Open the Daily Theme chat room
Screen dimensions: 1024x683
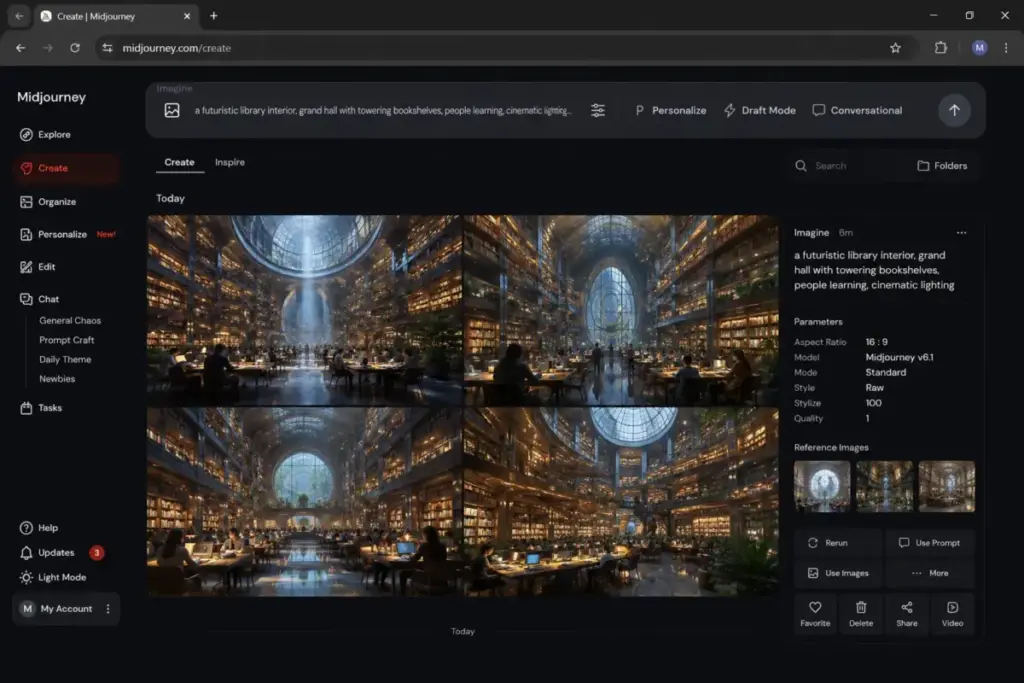tap(65, 360)
